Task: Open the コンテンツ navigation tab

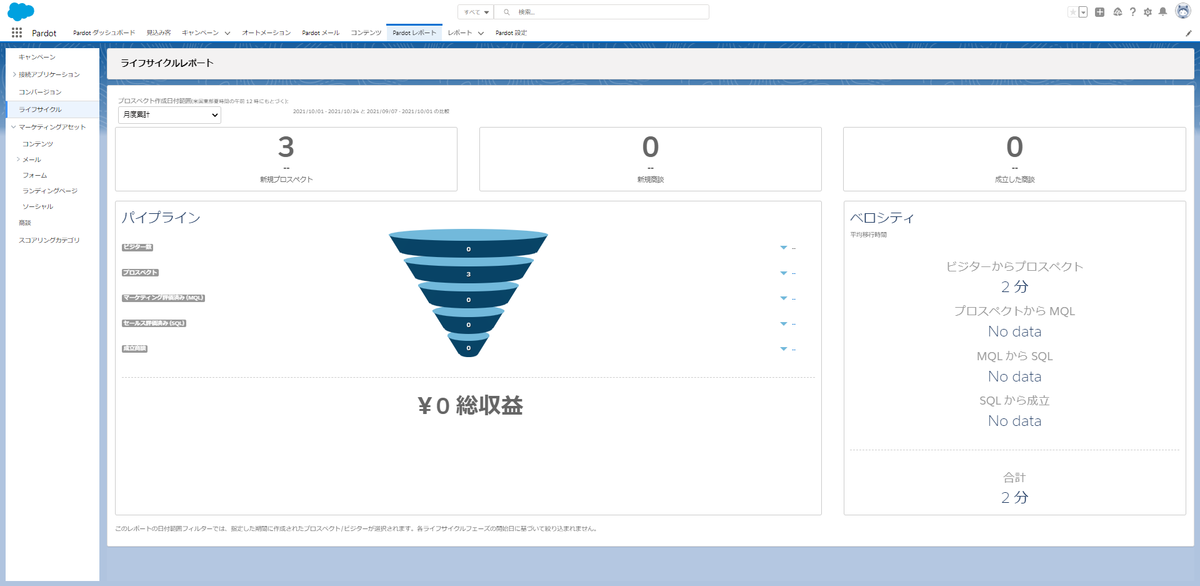Action: (366, 33)
